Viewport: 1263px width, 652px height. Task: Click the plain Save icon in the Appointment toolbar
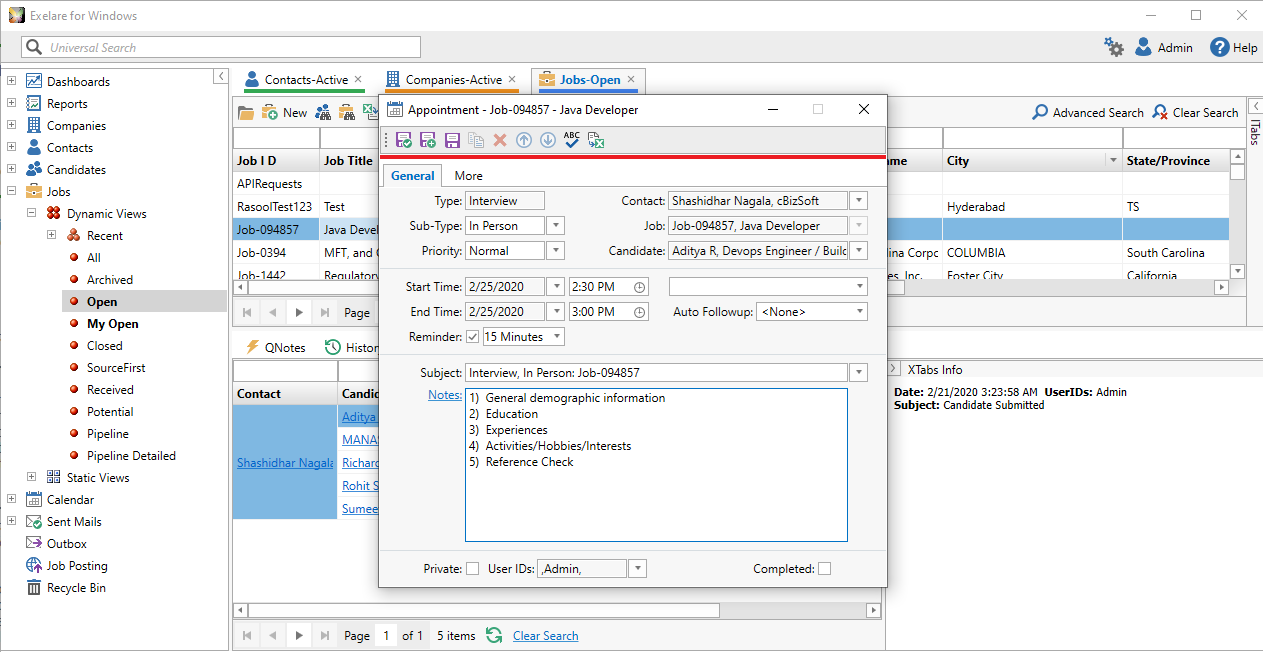click(452, 141)
